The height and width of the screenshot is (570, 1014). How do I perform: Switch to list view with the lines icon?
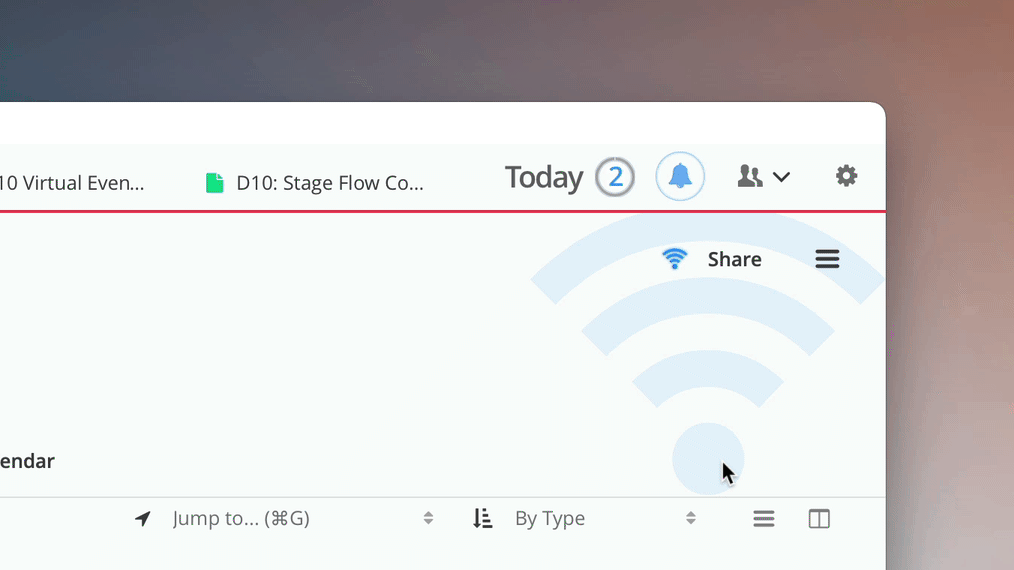point(764,518)
